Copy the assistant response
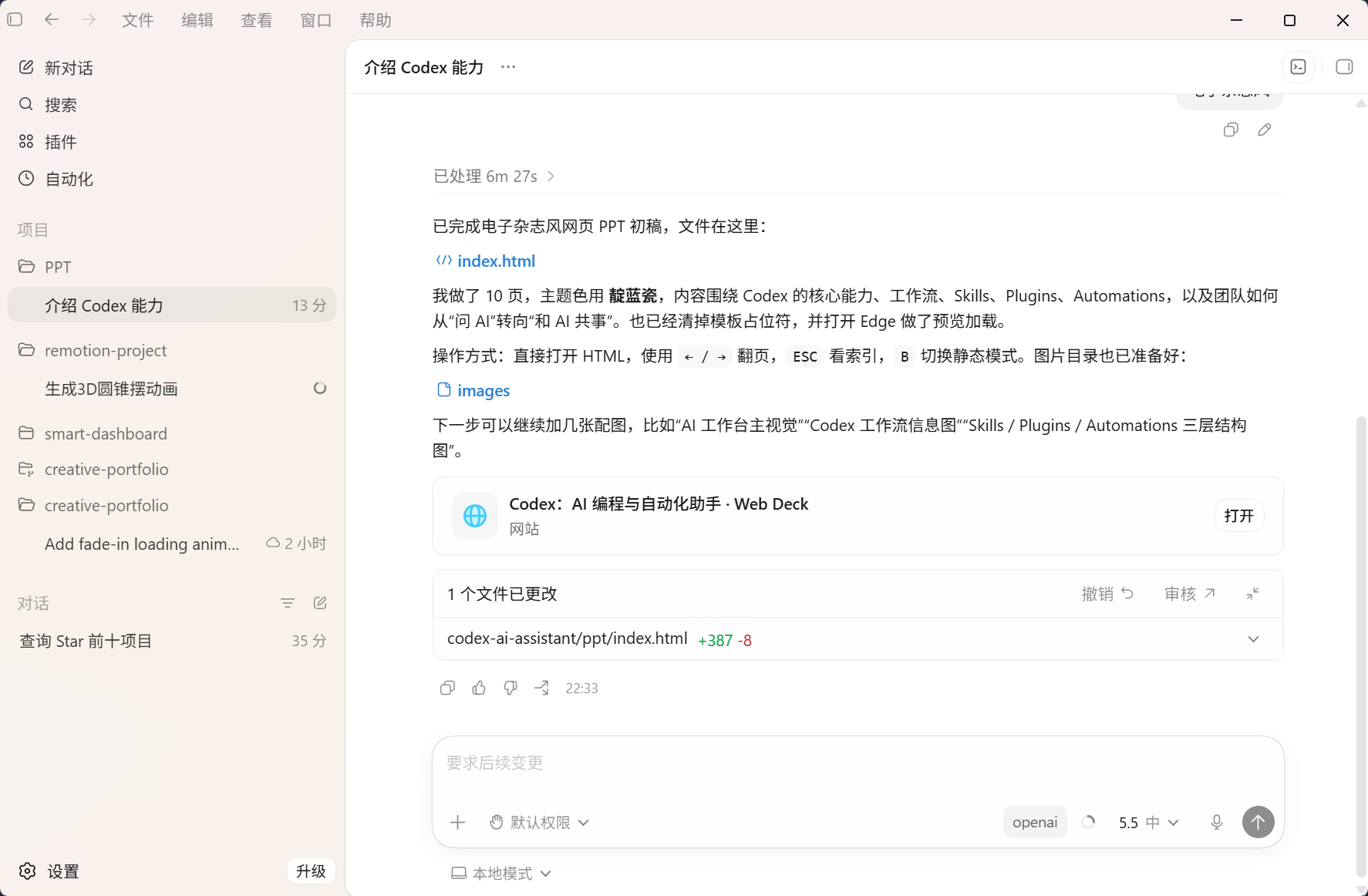This screenshot has height=896, width=1368. click(x=447, y=688)
